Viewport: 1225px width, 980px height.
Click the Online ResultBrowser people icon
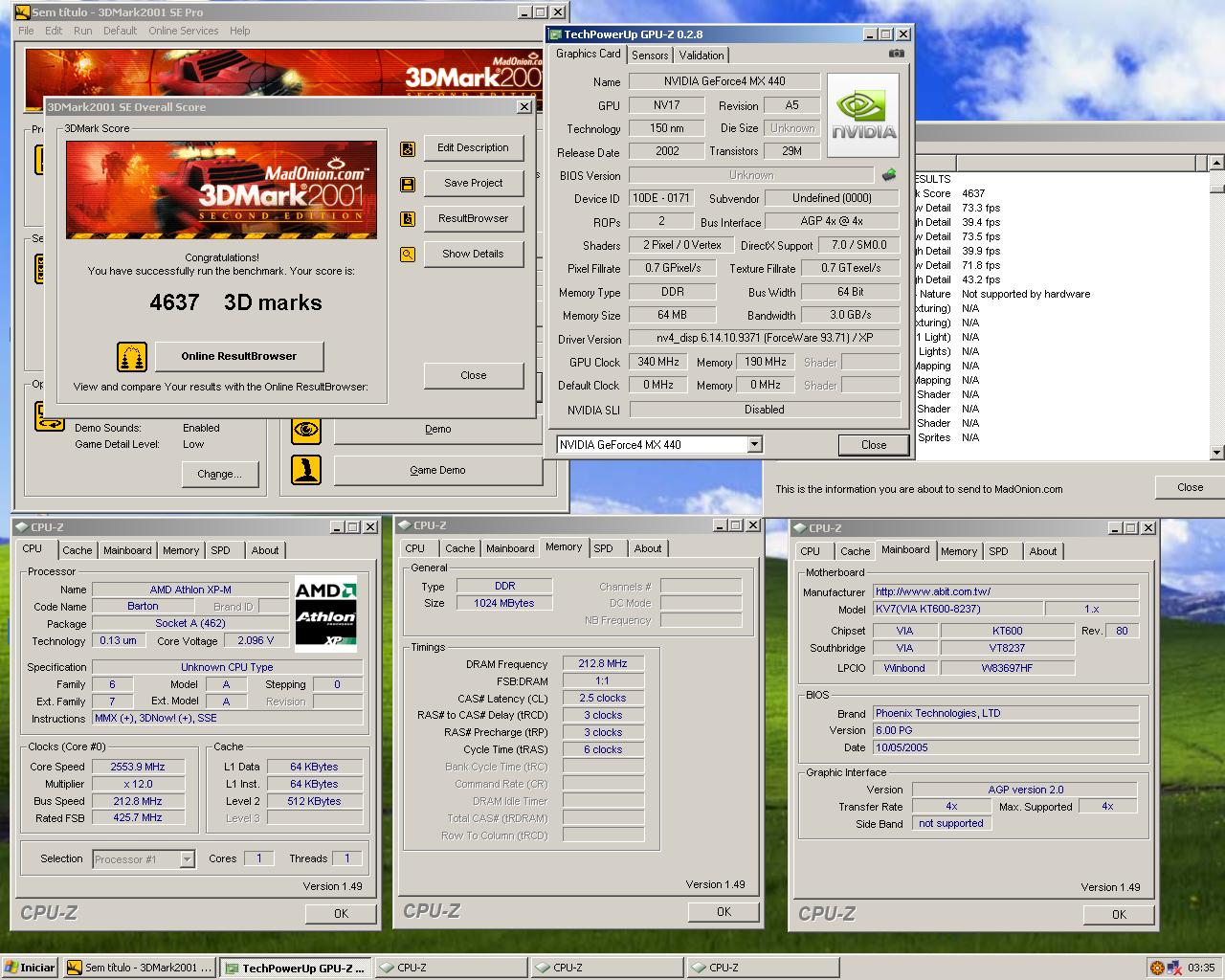[x=132, y=357]
